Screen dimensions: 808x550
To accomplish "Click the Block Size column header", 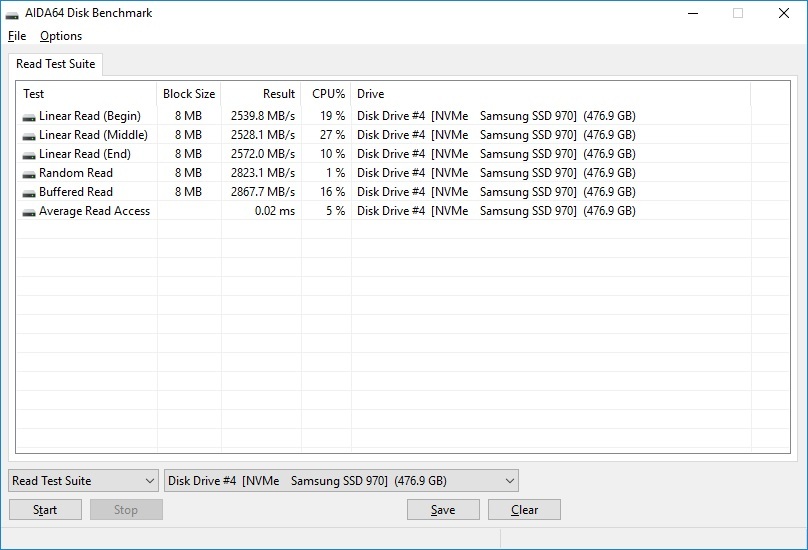I will (x=189, y=94).
